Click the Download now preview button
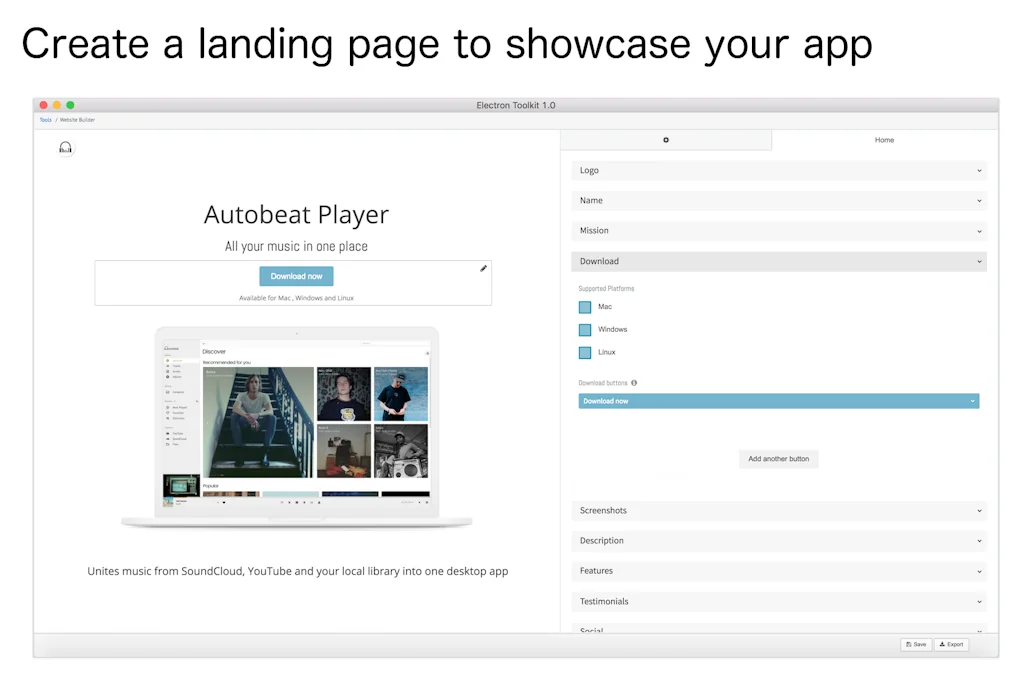The width and height of the screenshot is (1024, 681). click(296, 276)
